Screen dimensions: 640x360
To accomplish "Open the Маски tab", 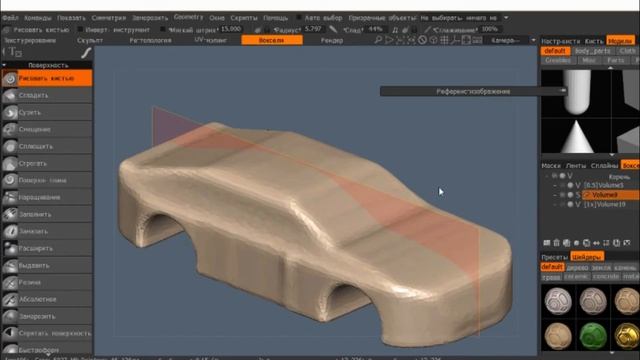I will [x=551, y=165].
